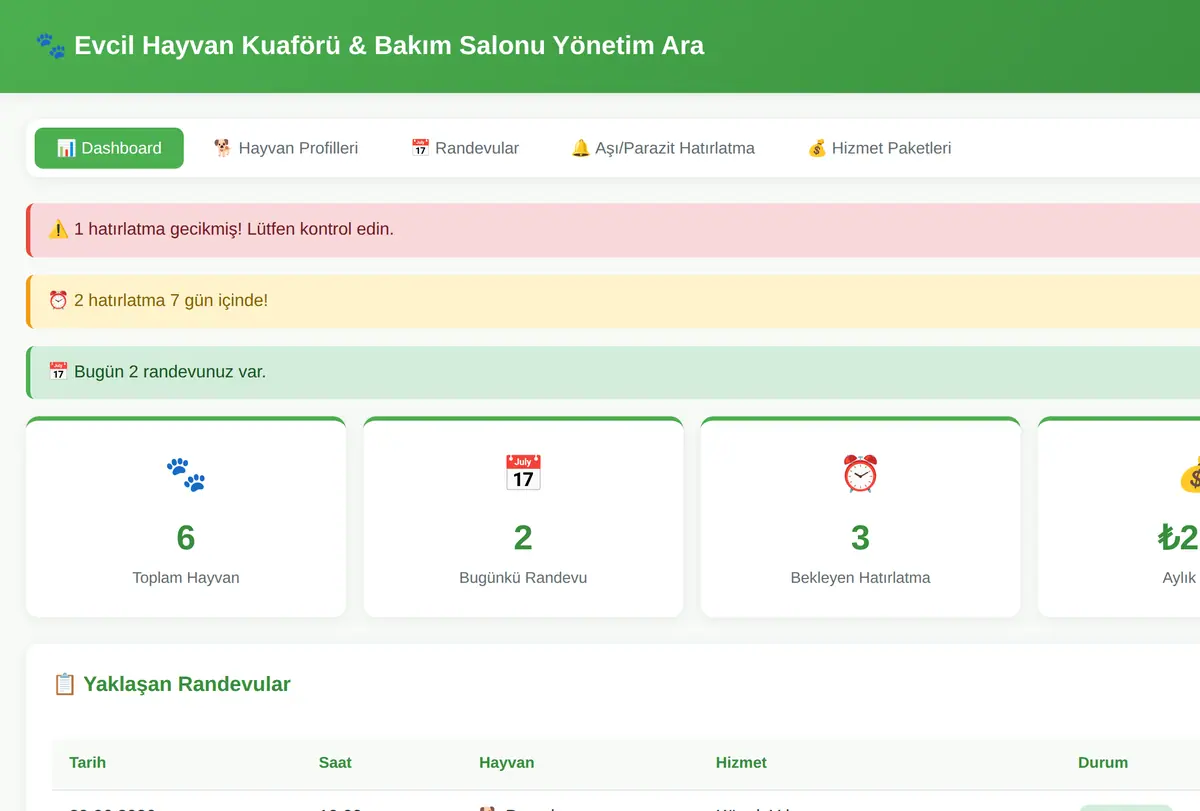The image size is (1200, 811).
Task: Open the '2 hatırlatma 7 gün içinde' alert
Action: pos(613,301)
